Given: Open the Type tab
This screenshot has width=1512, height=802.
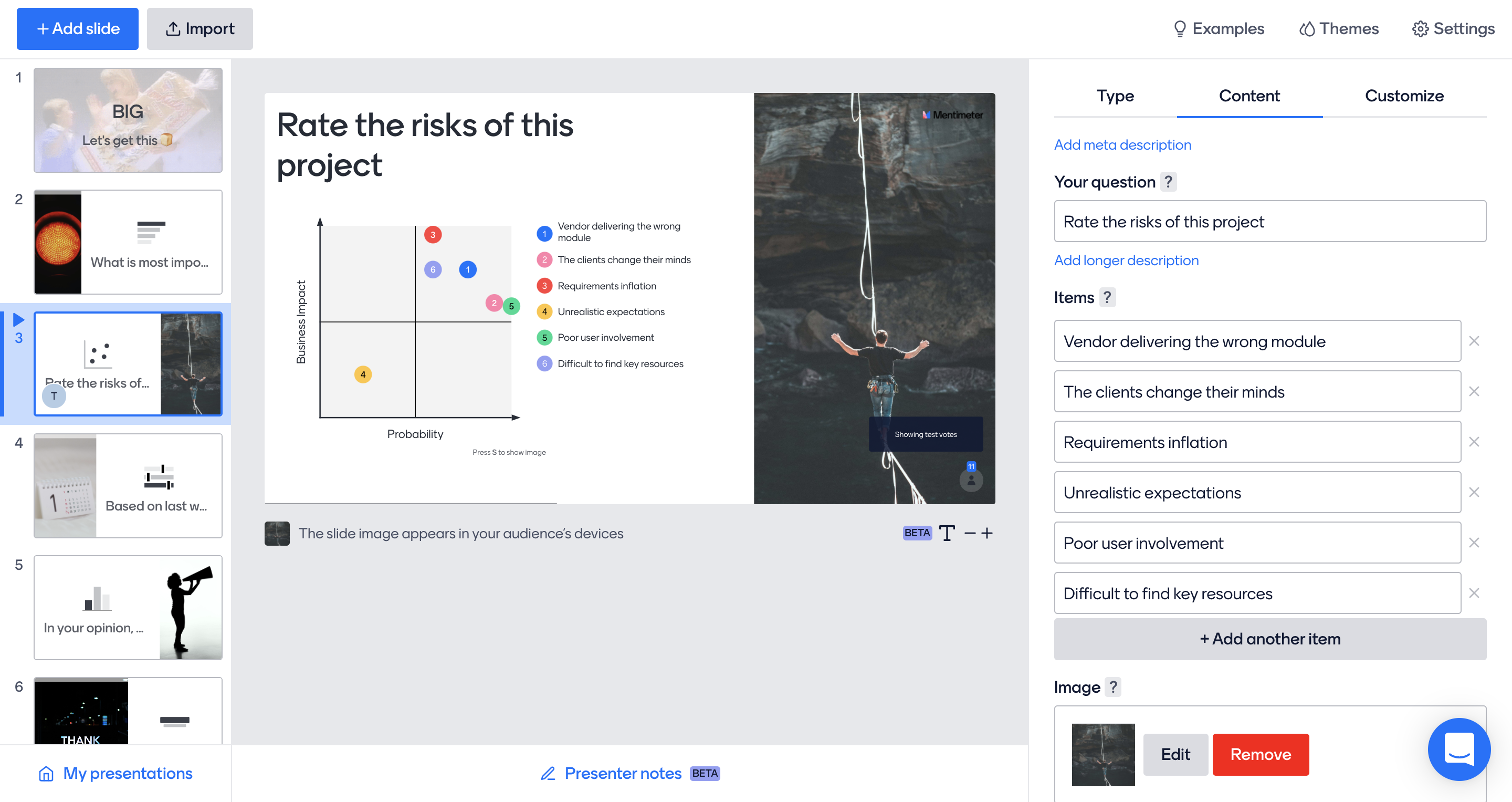Looking at the screenshot, I should coord(1115,96).
